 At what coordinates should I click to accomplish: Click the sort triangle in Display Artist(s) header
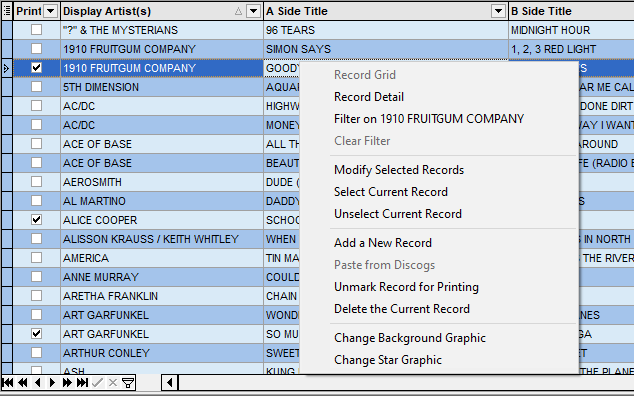coord(238,11)
